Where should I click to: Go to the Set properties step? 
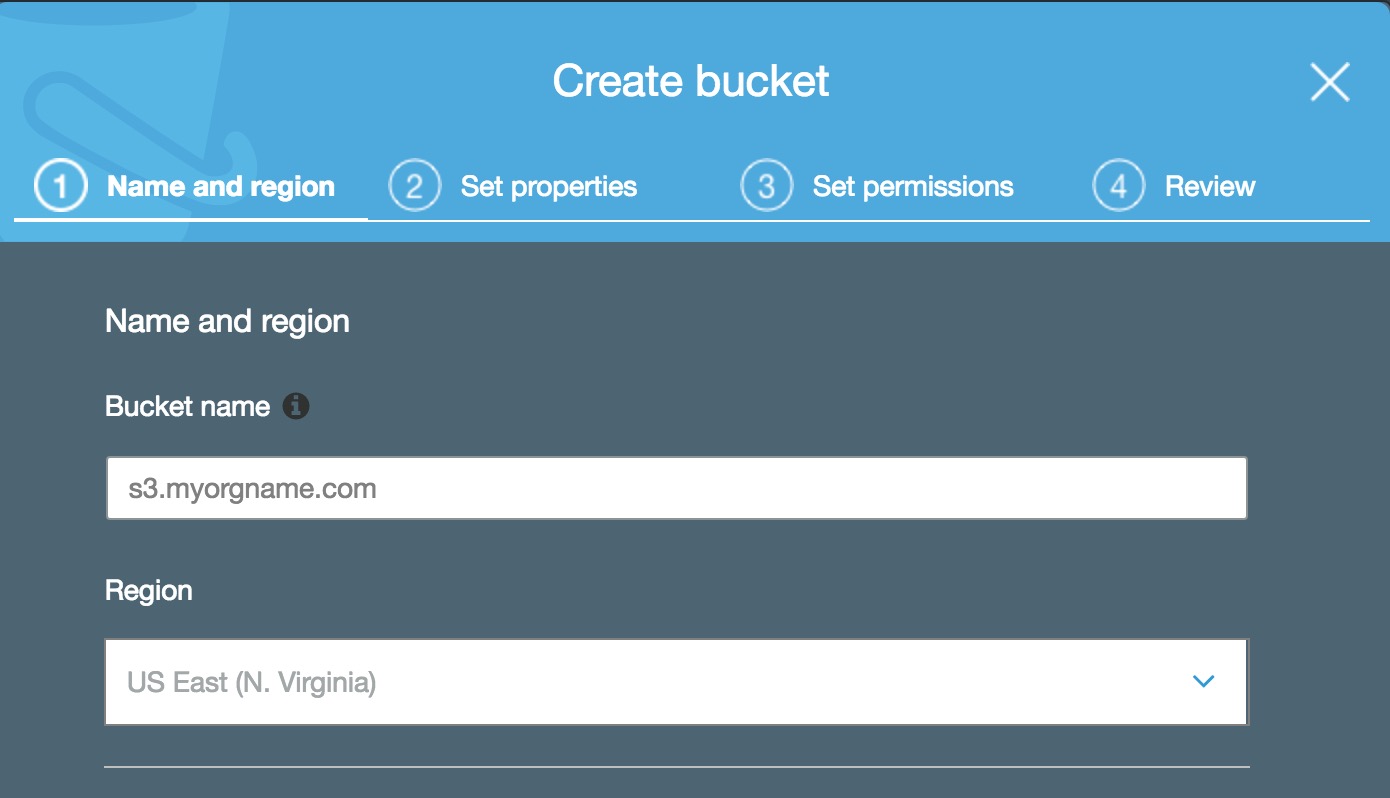pos(549,187)
